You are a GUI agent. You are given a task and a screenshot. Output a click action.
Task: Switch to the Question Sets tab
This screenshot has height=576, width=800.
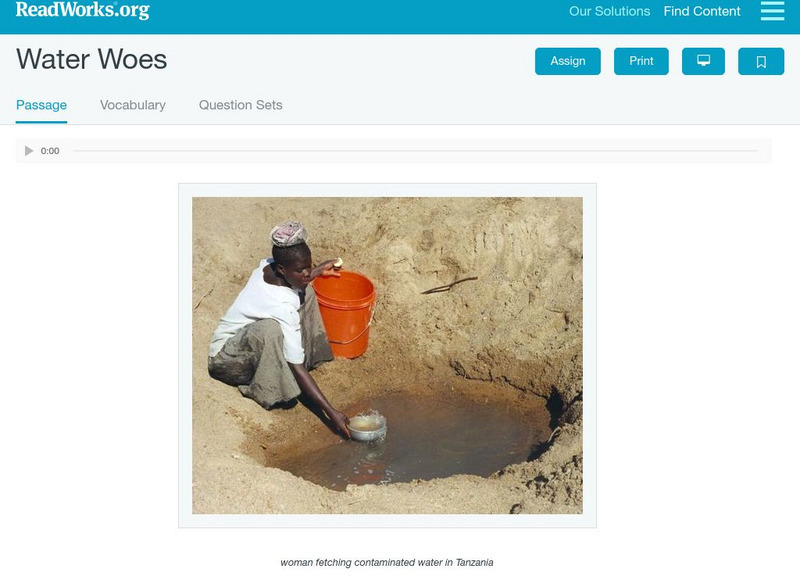click(x=240, y=105)
